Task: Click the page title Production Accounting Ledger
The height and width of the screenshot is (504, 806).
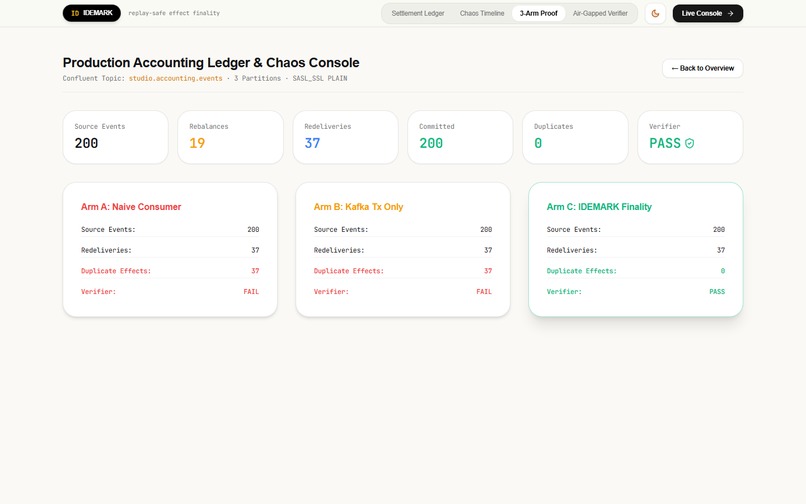Action: pyautogui.click(x=211, y=63)
